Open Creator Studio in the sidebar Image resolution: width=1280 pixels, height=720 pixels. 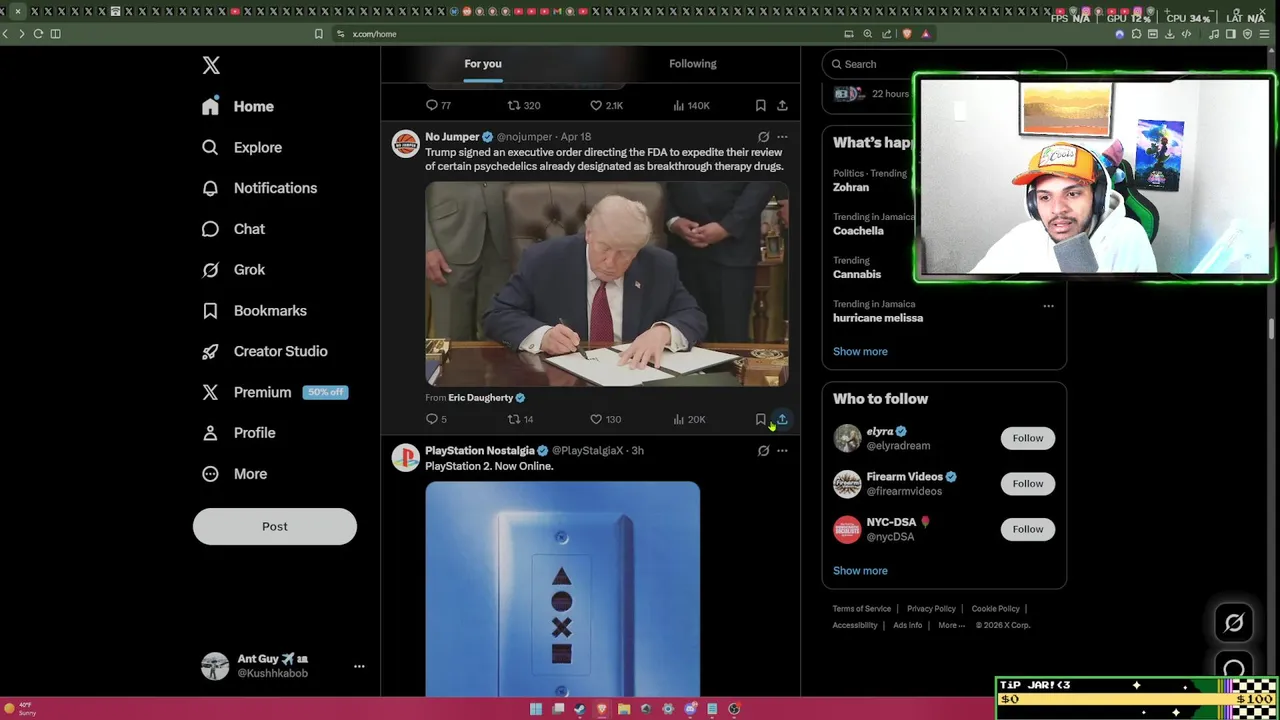click(x=264, y=351)
